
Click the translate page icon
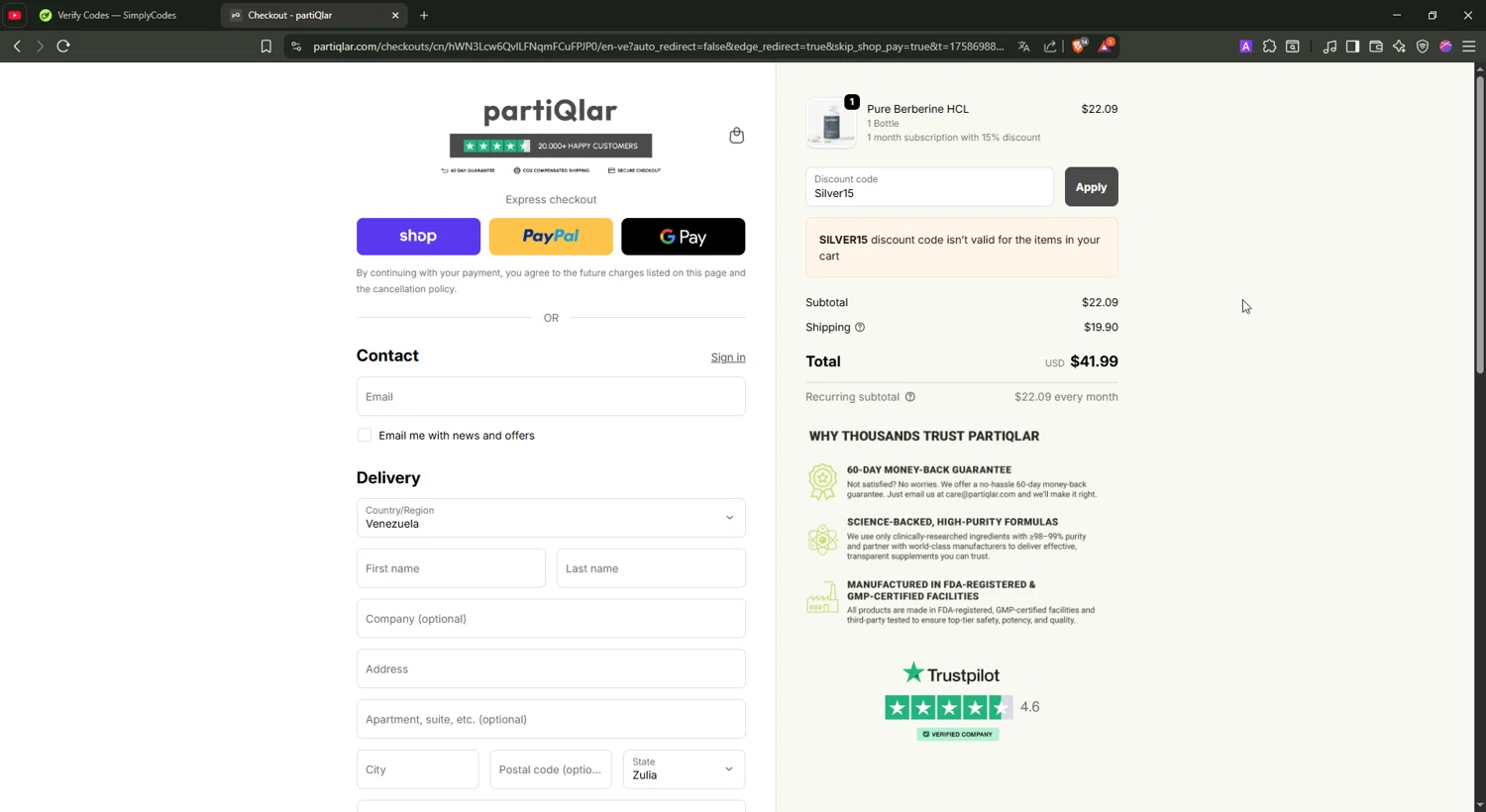[x=1024, y=47]
